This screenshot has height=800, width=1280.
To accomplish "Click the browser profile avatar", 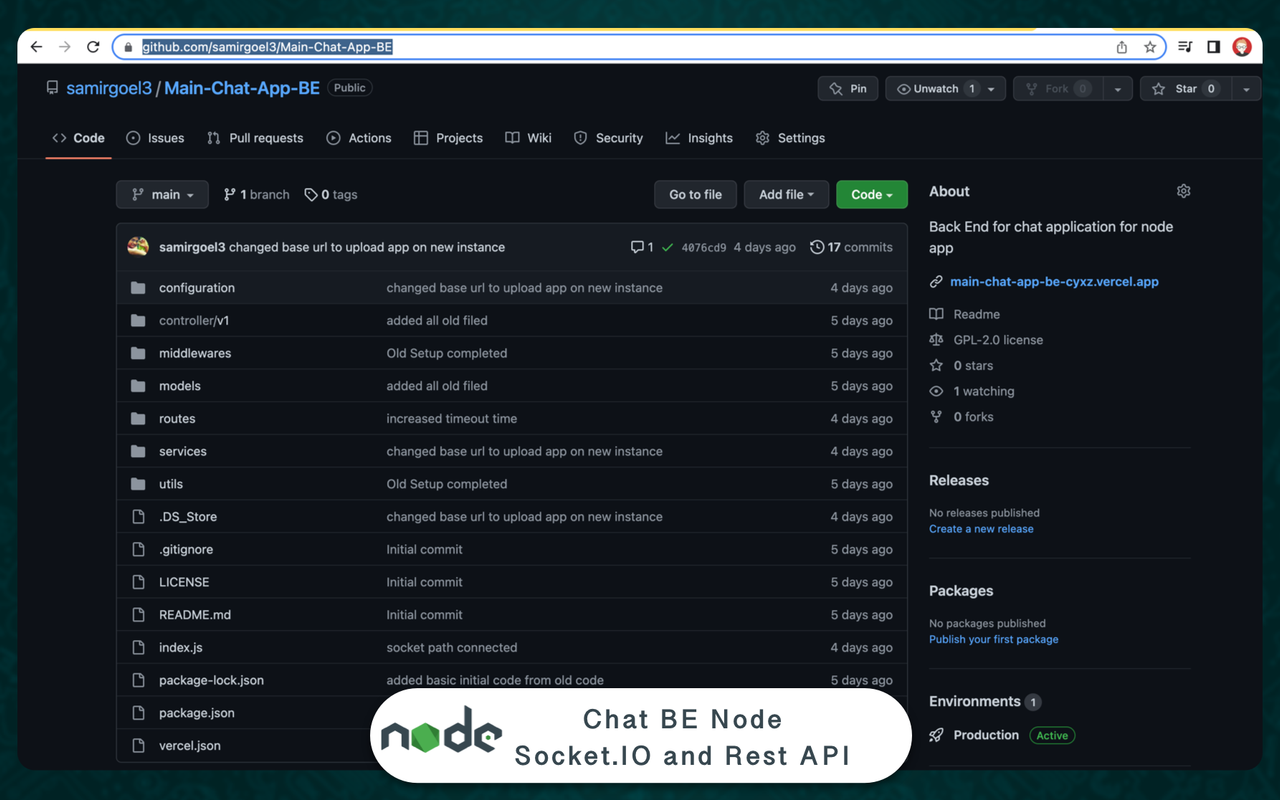I will (x=1242, y=47).
